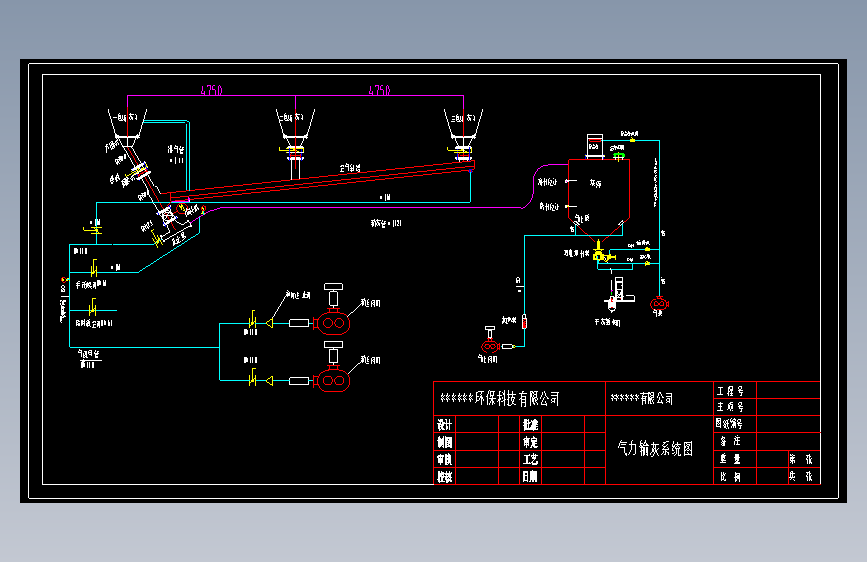867x562 pixels.
Task: Select the bag filter unit on top of the silo
Action: click(x=594, y=146)
